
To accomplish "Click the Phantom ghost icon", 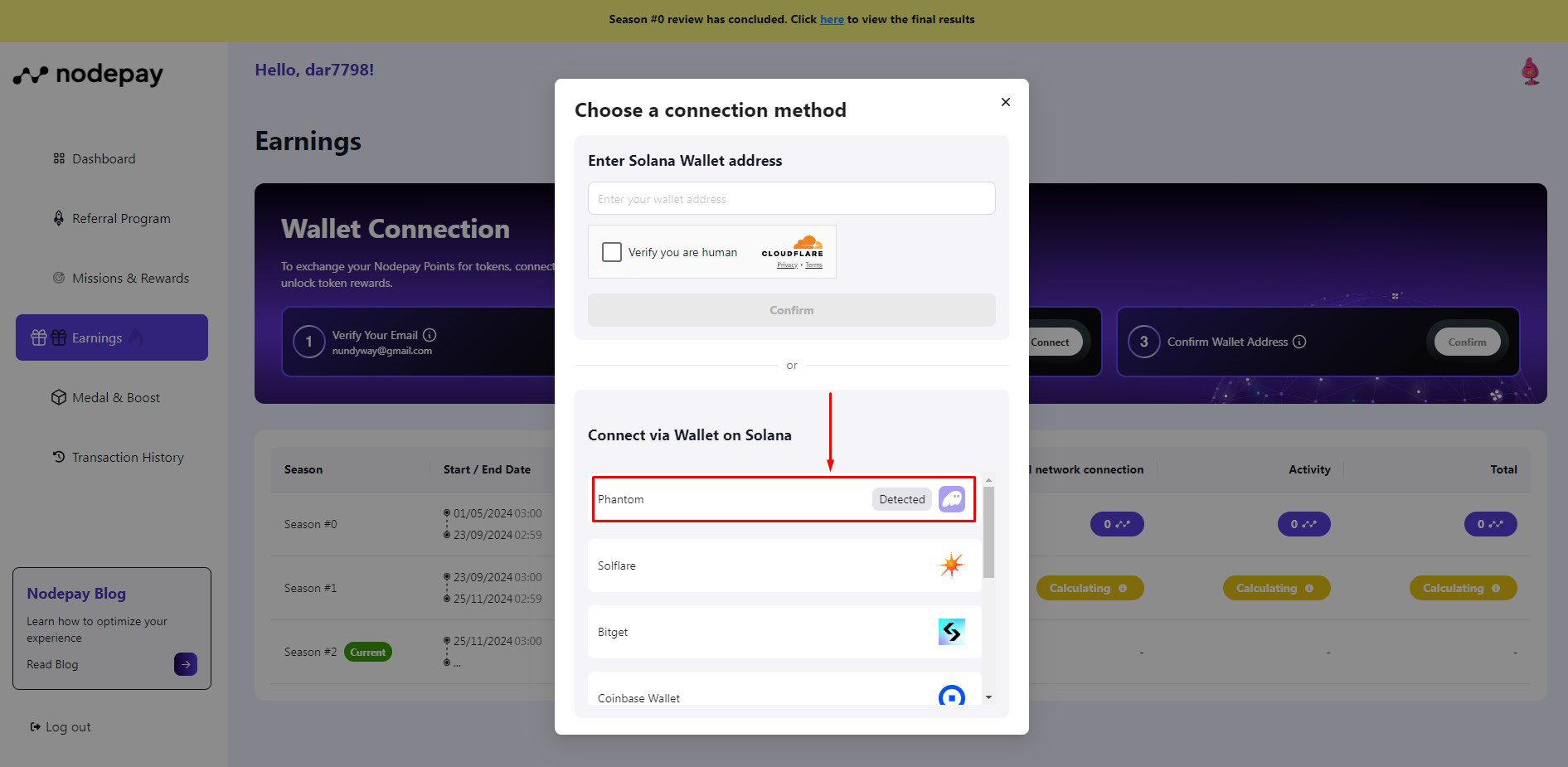I will tap(952, 499).
